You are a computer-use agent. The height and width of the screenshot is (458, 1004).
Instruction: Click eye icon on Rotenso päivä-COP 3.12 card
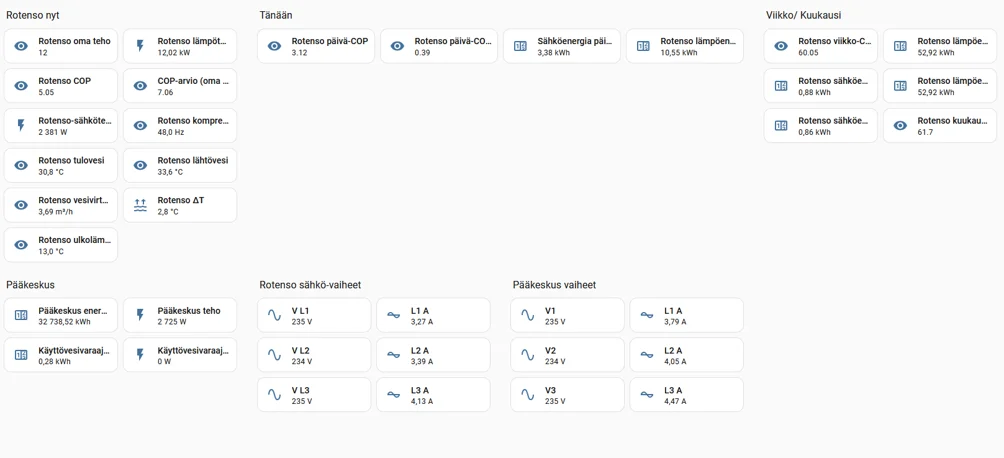click(x=275, y=46)
